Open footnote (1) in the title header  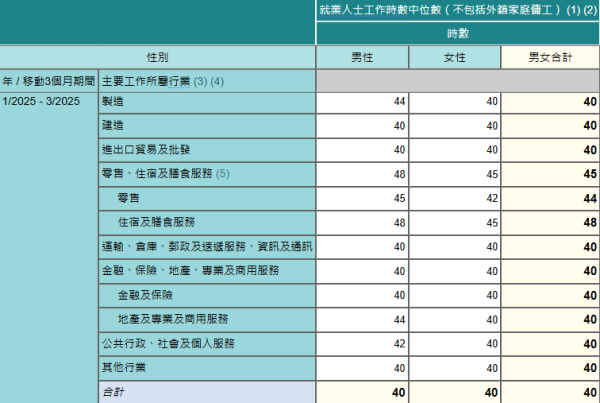pyautogui.click(x=574, y=10)
